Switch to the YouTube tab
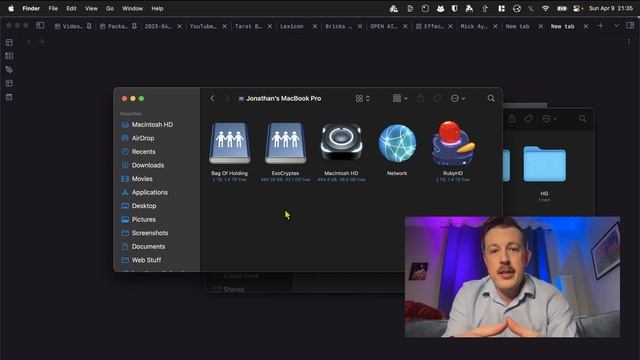 tap(203, 26)
